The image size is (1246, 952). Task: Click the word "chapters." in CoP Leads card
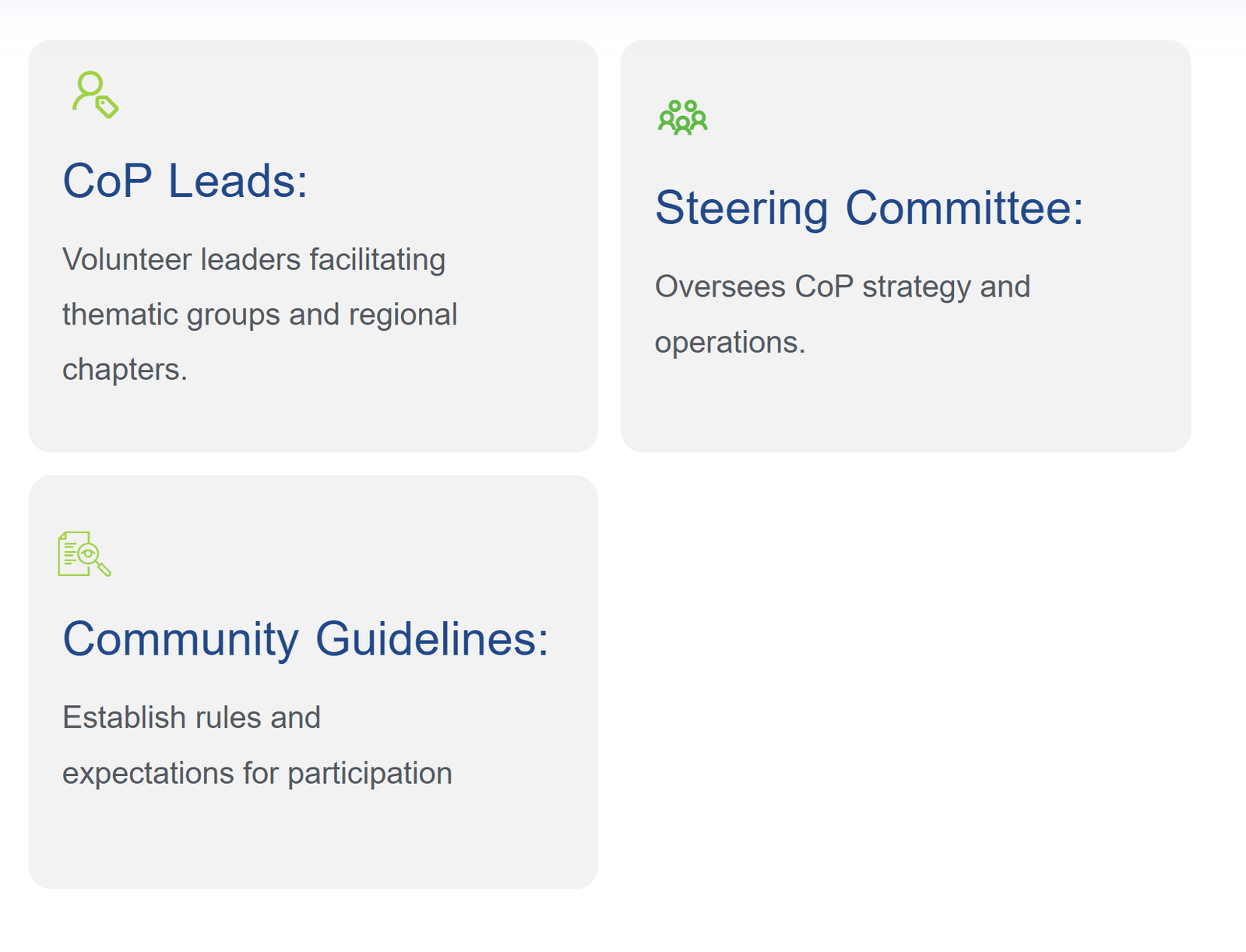point(125,369)
